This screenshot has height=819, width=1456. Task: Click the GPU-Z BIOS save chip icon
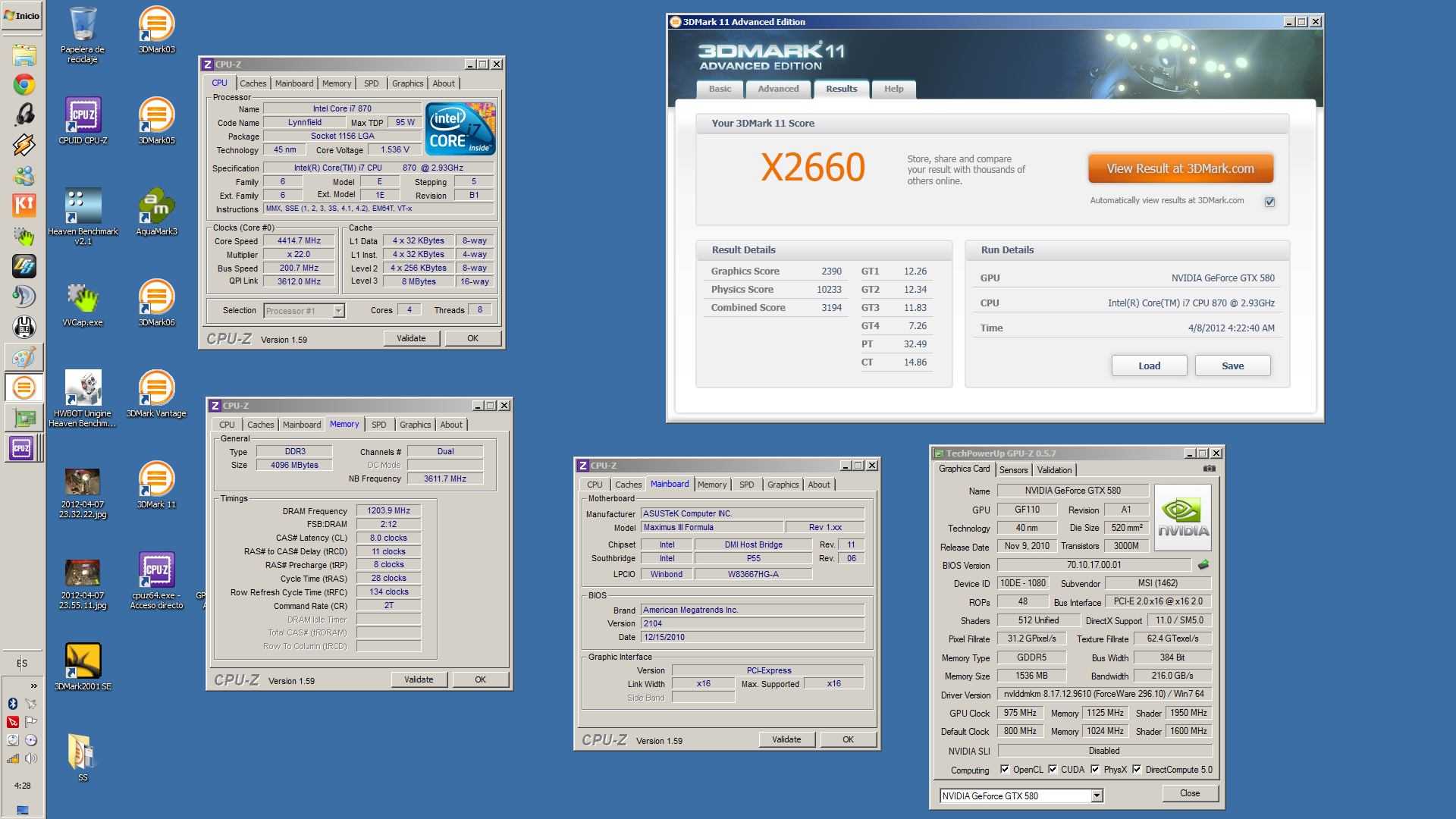click(1203, 564)
